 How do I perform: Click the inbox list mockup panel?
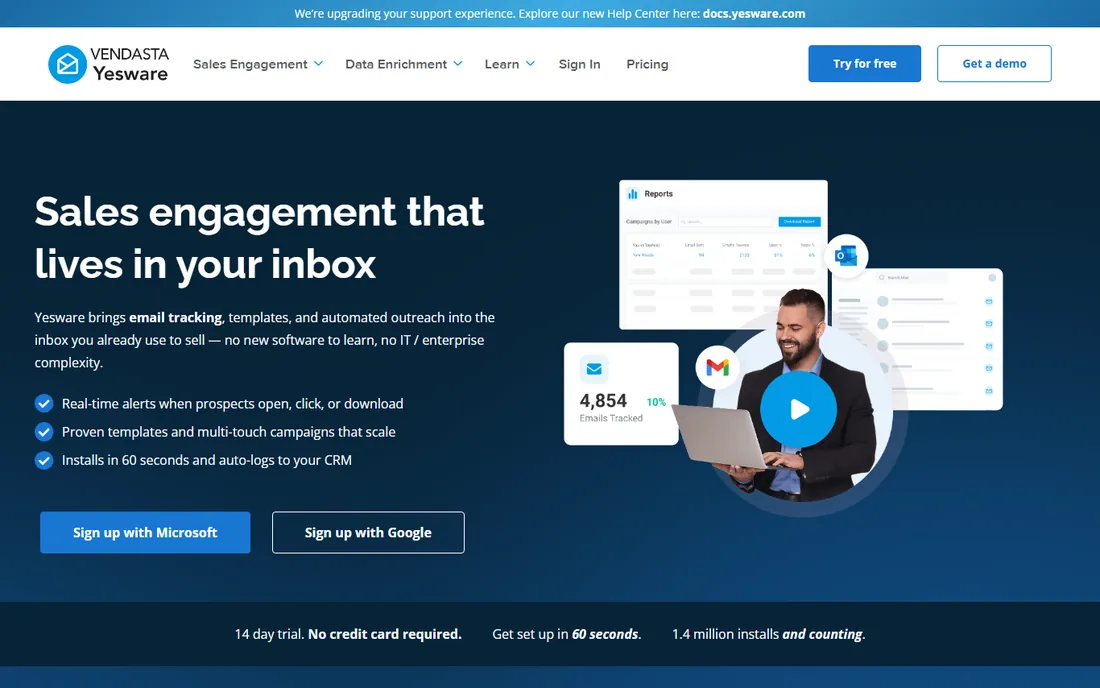pyautogui.click(x=919, y=339)
